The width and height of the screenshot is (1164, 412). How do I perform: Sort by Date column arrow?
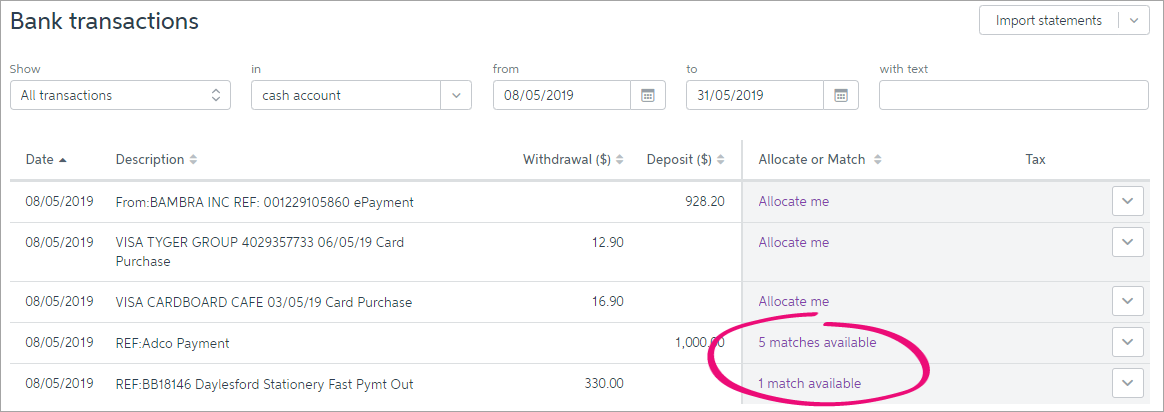[x=63, y=160]
